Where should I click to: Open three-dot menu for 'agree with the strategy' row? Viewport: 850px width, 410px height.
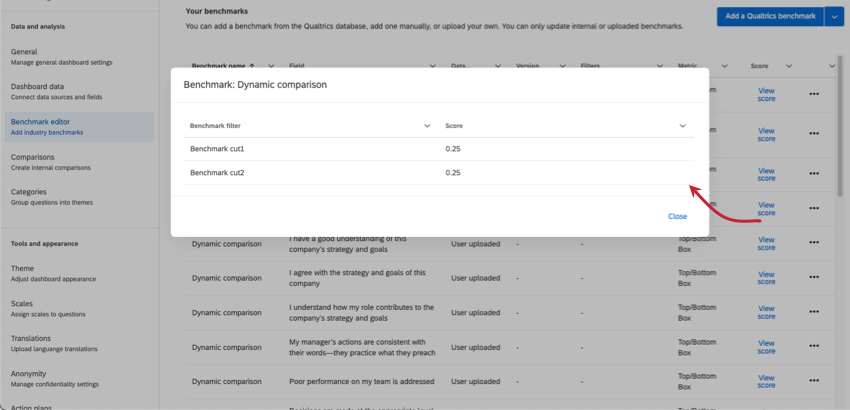pos(813,277)
